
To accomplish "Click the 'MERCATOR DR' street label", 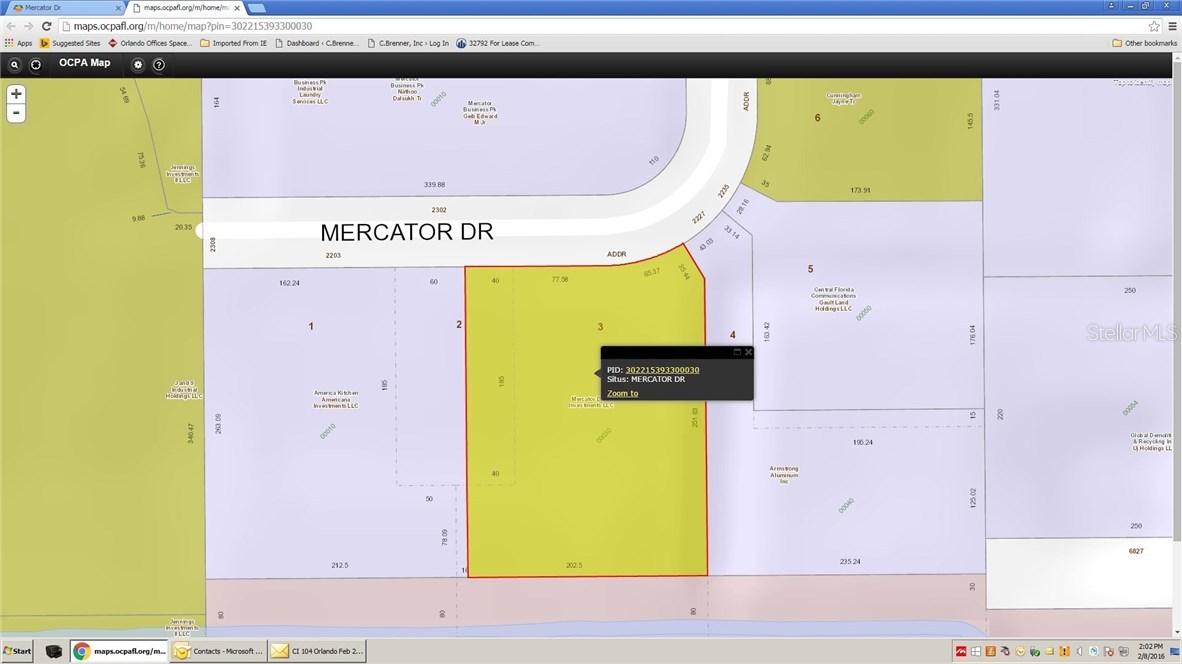I will 407,231.
